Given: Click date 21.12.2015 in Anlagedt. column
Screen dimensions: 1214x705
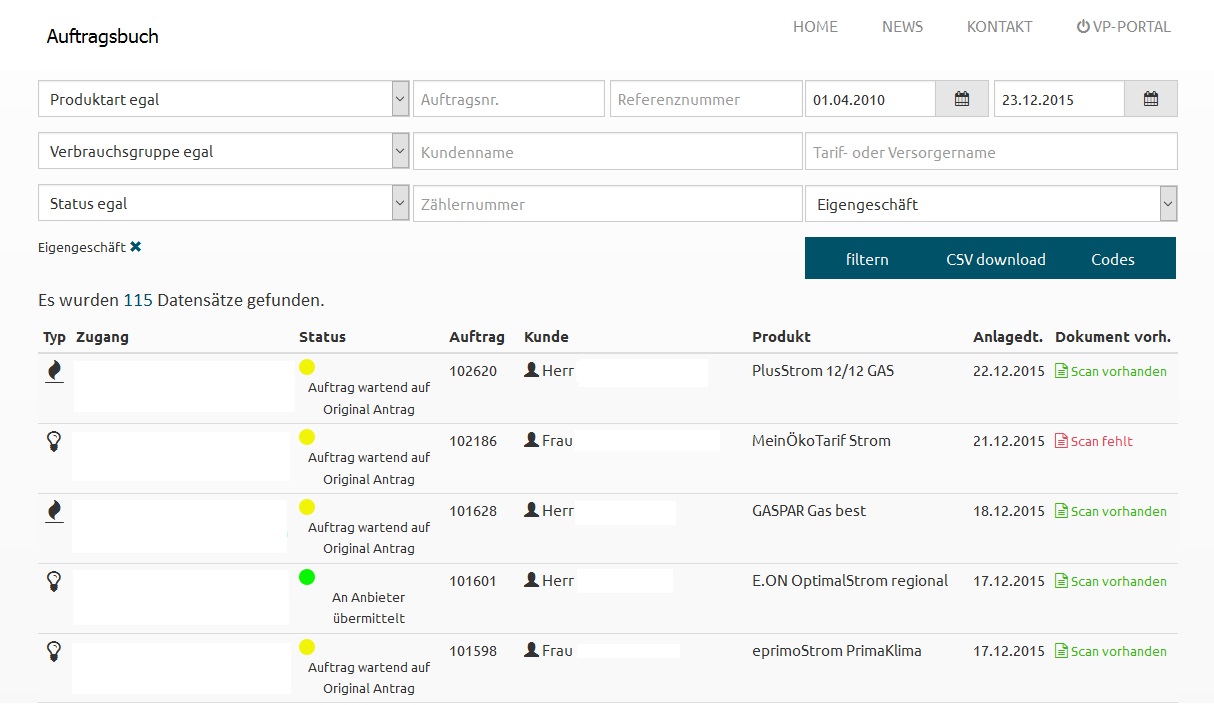Looking at the screenshot, I should 1008,441.
